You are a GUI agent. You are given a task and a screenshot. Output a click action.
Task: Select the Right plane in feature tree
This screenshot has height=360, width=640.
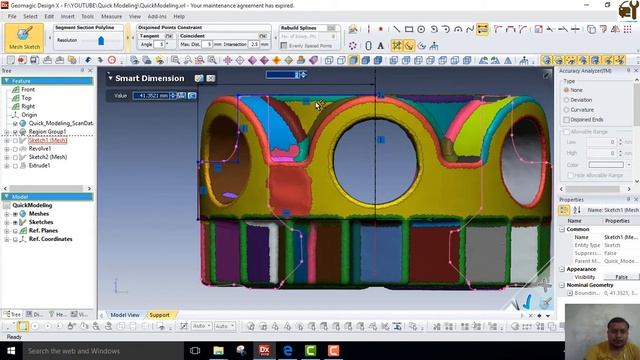tap(28, 106)
